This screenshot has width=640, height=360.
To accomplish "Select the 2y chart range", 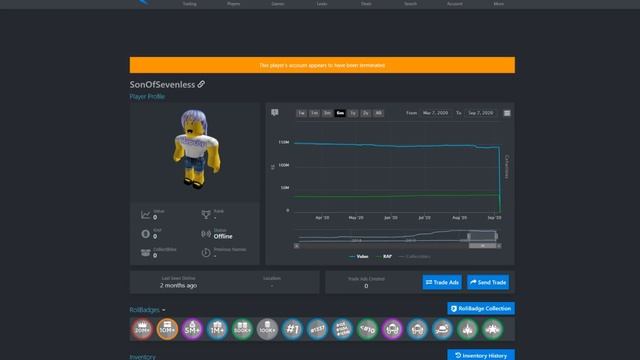I will [x=366, y=113].
